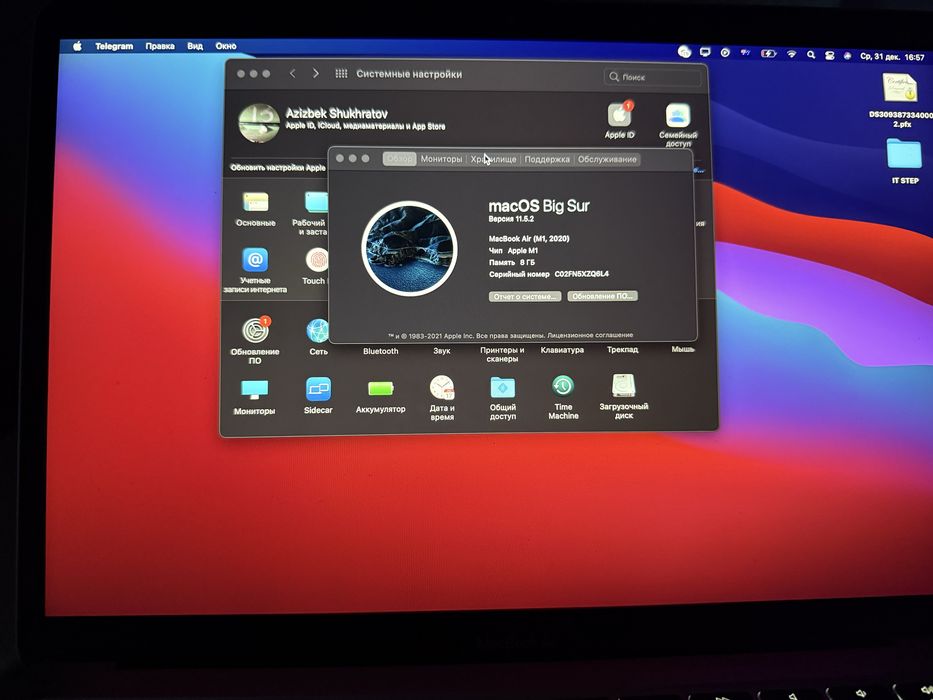Click the serial number C02FN5XZQ6L4
This screenshot has height=700, width=933.
581,274
